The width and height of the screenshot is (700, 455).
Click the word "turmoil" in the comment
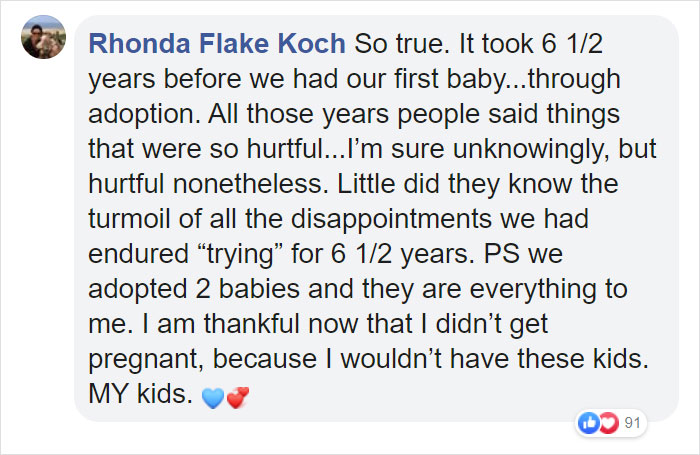(129, 219)
